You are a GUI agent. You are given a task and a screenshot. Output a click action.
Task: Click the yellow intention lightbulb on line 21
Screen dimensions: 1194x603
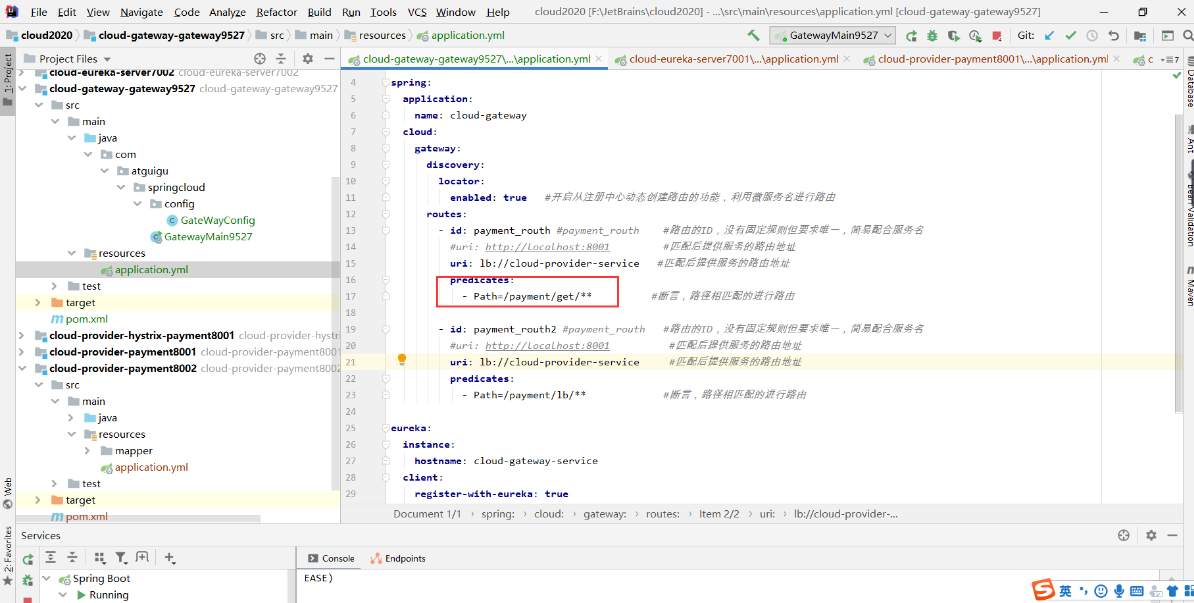(x=402, y=360)
